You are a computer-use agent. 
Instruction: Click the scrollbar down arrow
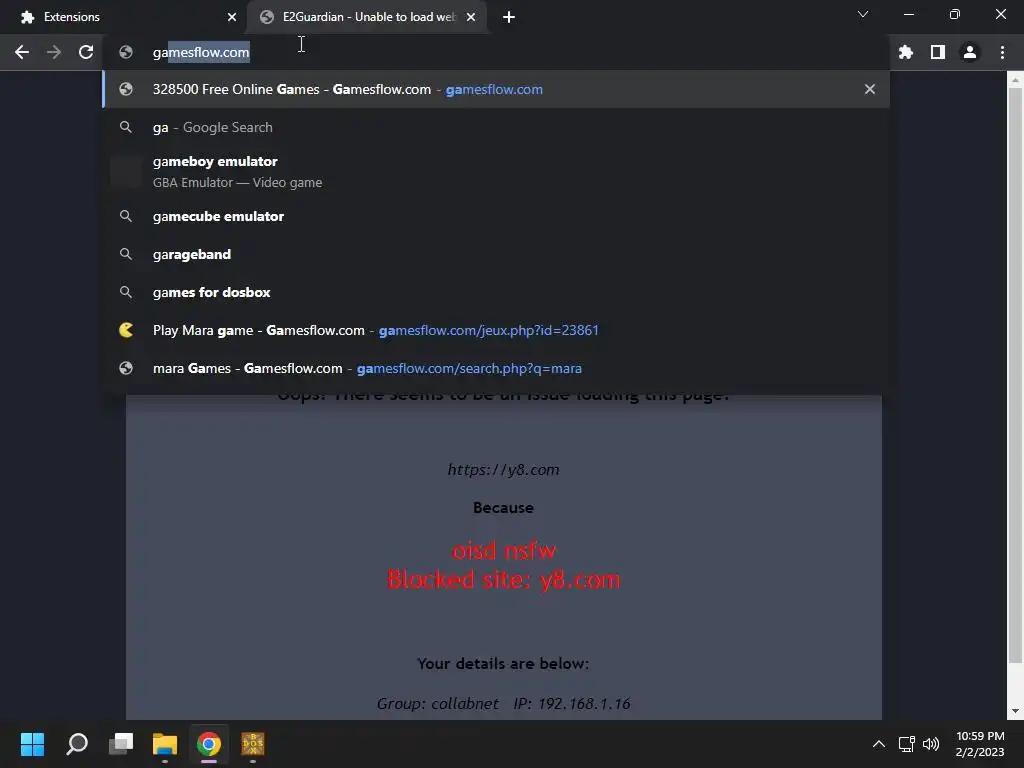(x=1015, y=711)
